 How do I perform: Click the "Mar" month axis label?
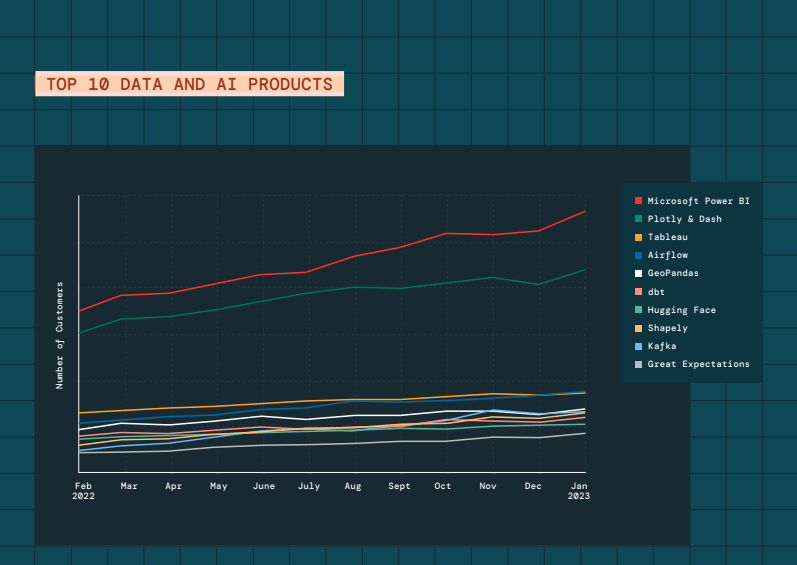pyautogui.click(x=129, y=486)
